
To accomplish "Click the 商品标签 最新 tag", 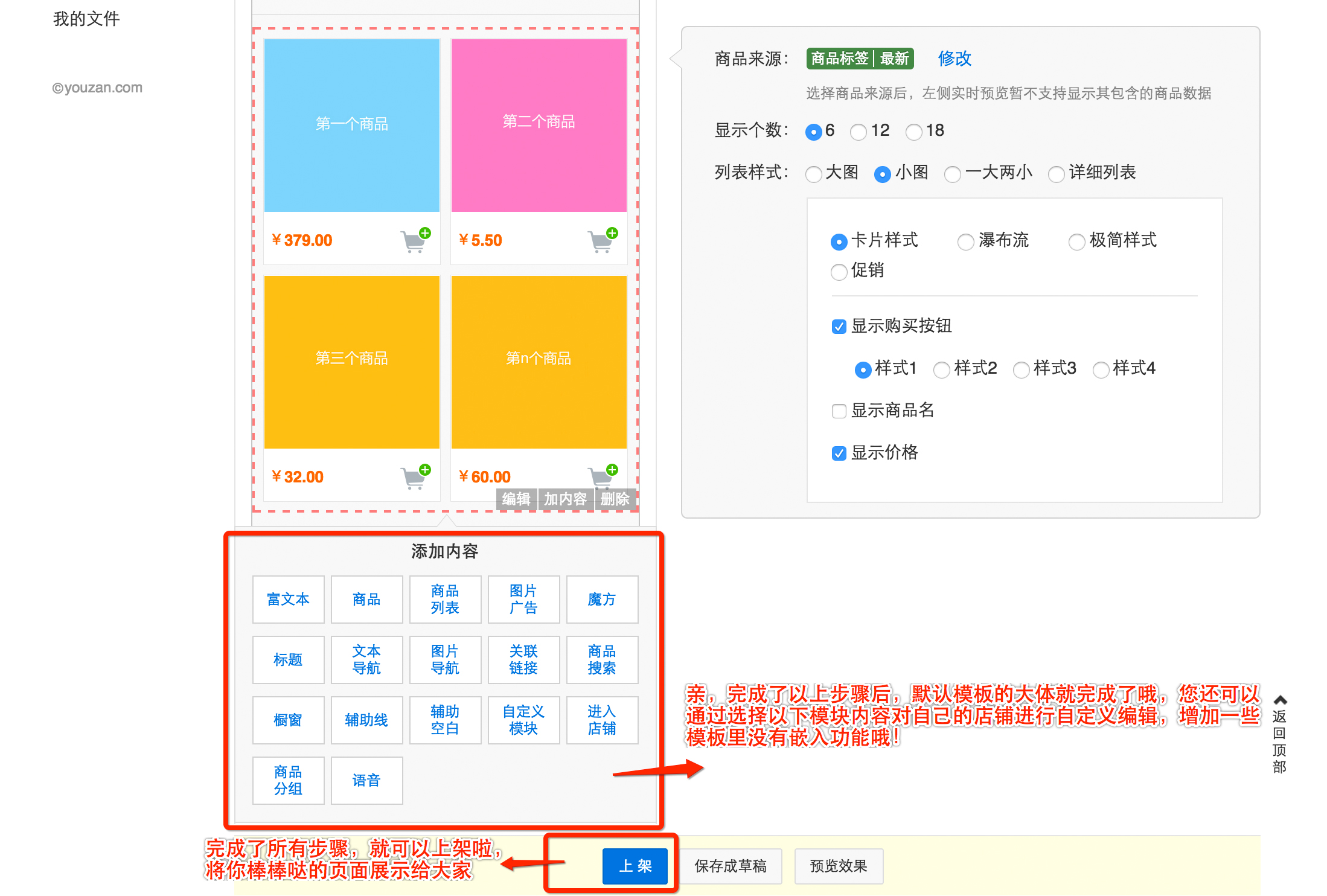I will tap(860, 59).
